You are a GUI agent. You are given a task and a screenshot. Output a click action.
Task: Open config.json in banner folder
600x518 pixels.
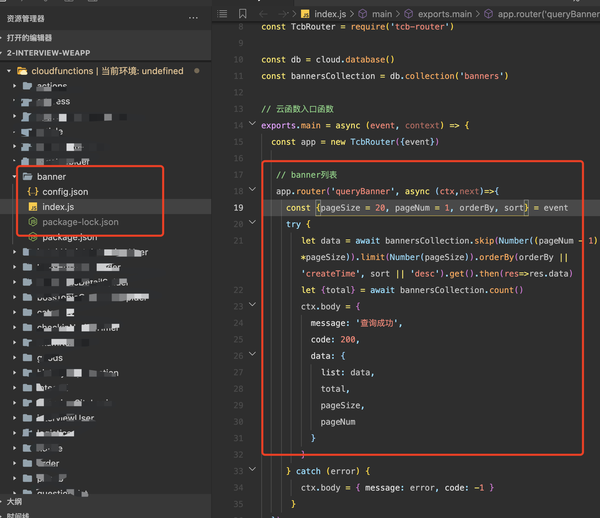[65, 192]
